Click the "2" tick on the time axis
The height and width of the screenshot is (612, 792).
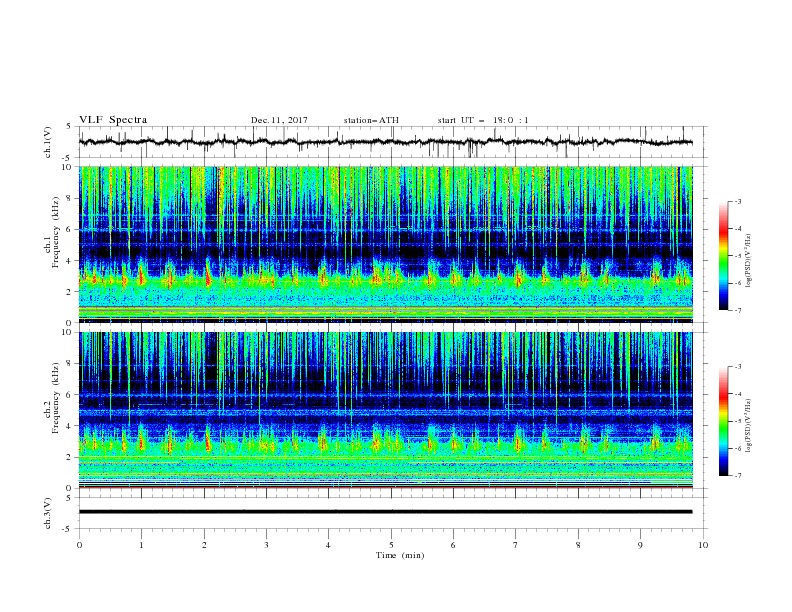tap(204, 545)
